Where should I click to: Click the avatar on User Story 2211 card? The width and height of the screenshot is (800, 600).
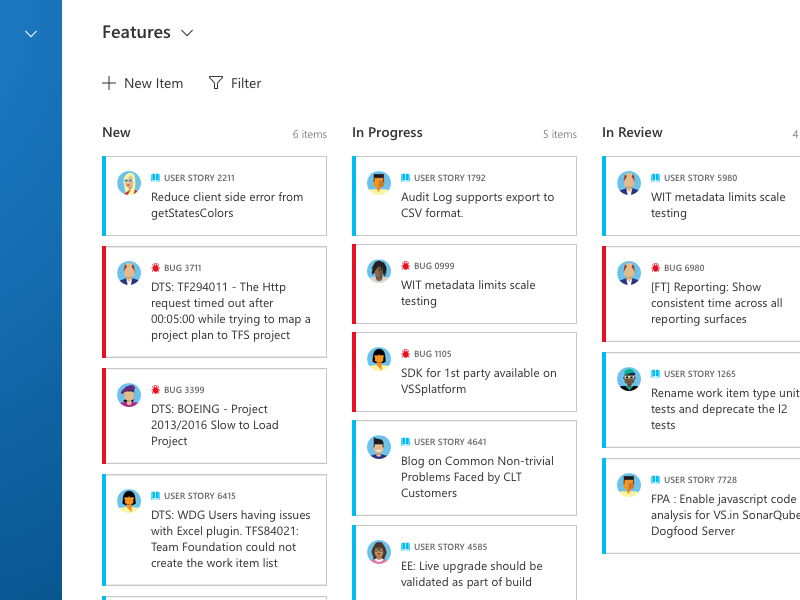(x=129, y=183)
